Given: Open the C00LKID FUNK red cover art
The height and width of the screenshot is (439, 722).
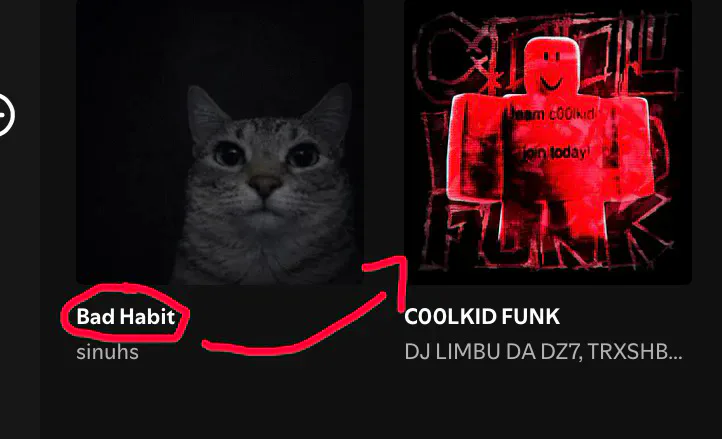Looking at the screenshot, I should tap(548, 142).
